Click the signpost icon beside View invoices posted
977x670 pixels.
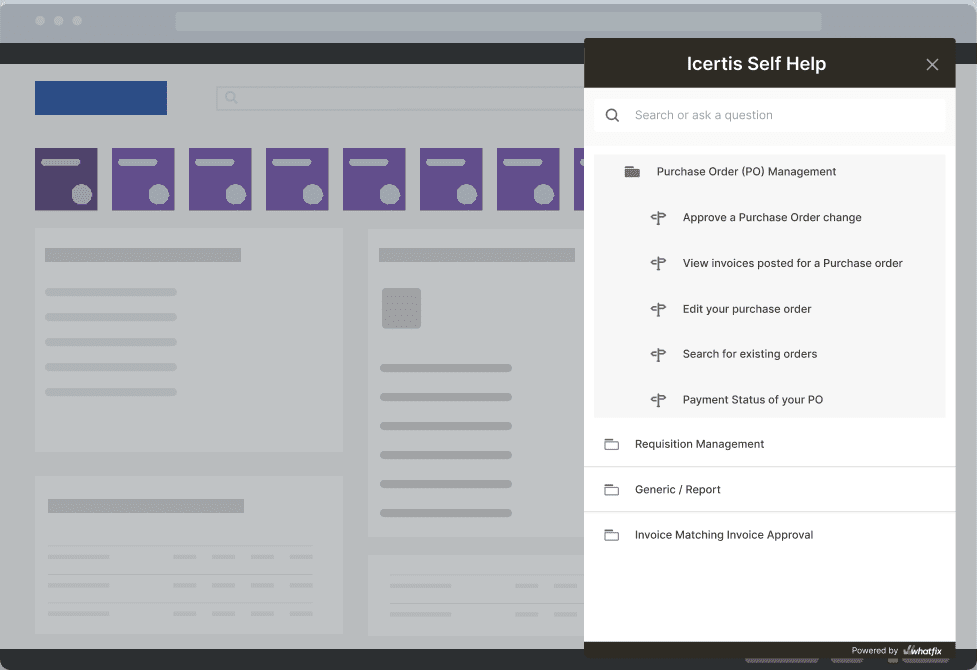[x=658, y=264]
